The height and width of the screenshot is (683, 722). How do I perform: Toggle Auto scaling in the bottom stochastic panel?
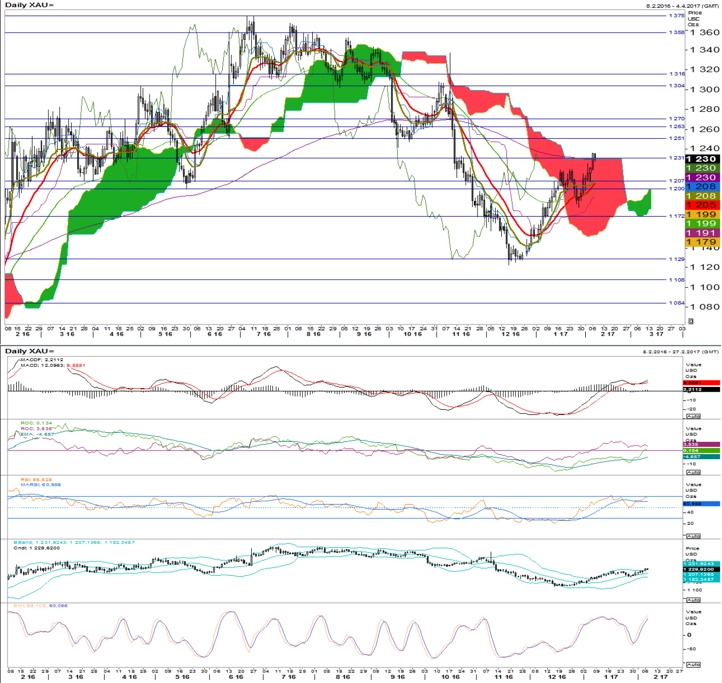[x=693, y=664]
